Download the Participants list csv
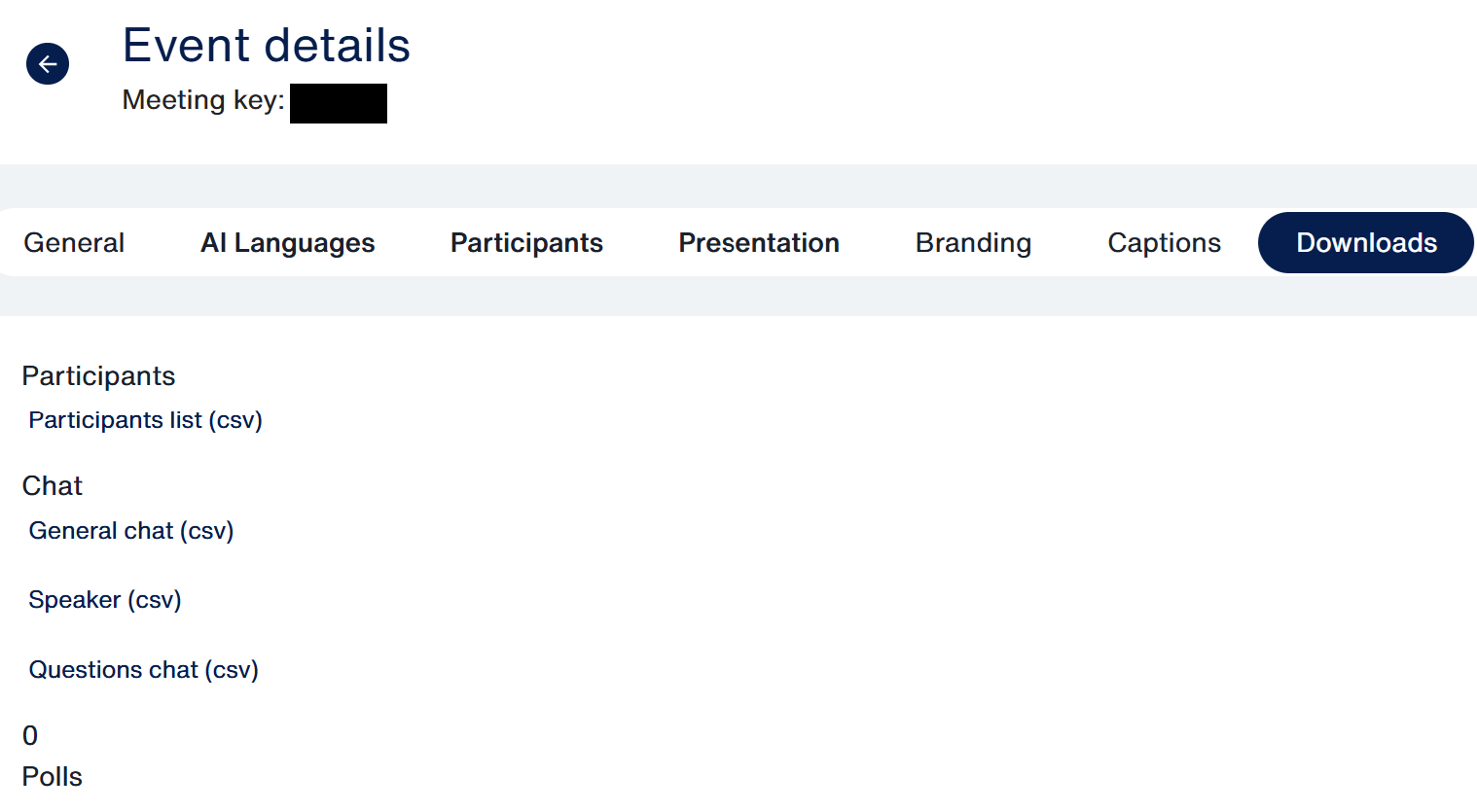This screenshot has height=812, width=1477. pos(146,420)
